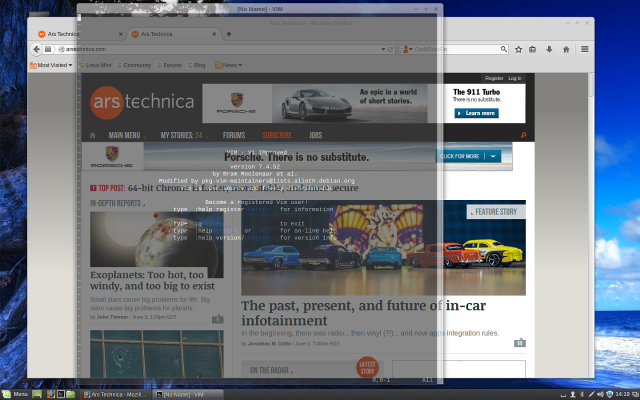The width and height of the screenshot is (640, 400).
Task: Click the Firefox launcher icon in the taskbar
Action: click(51, 394)
